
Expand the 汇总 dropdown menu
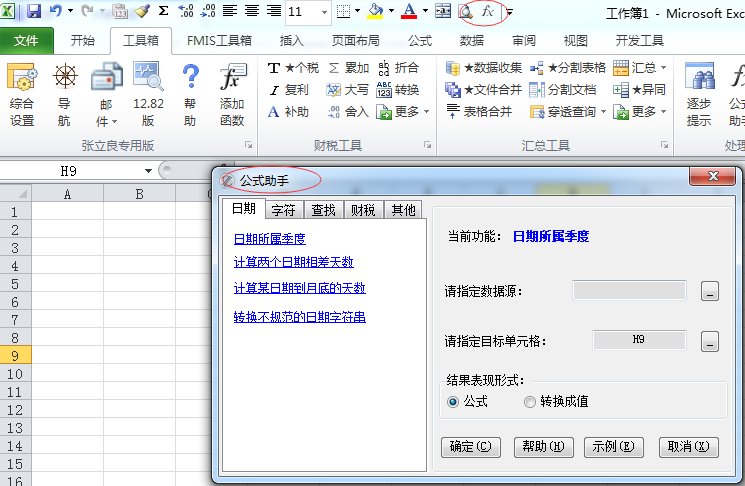663,68
